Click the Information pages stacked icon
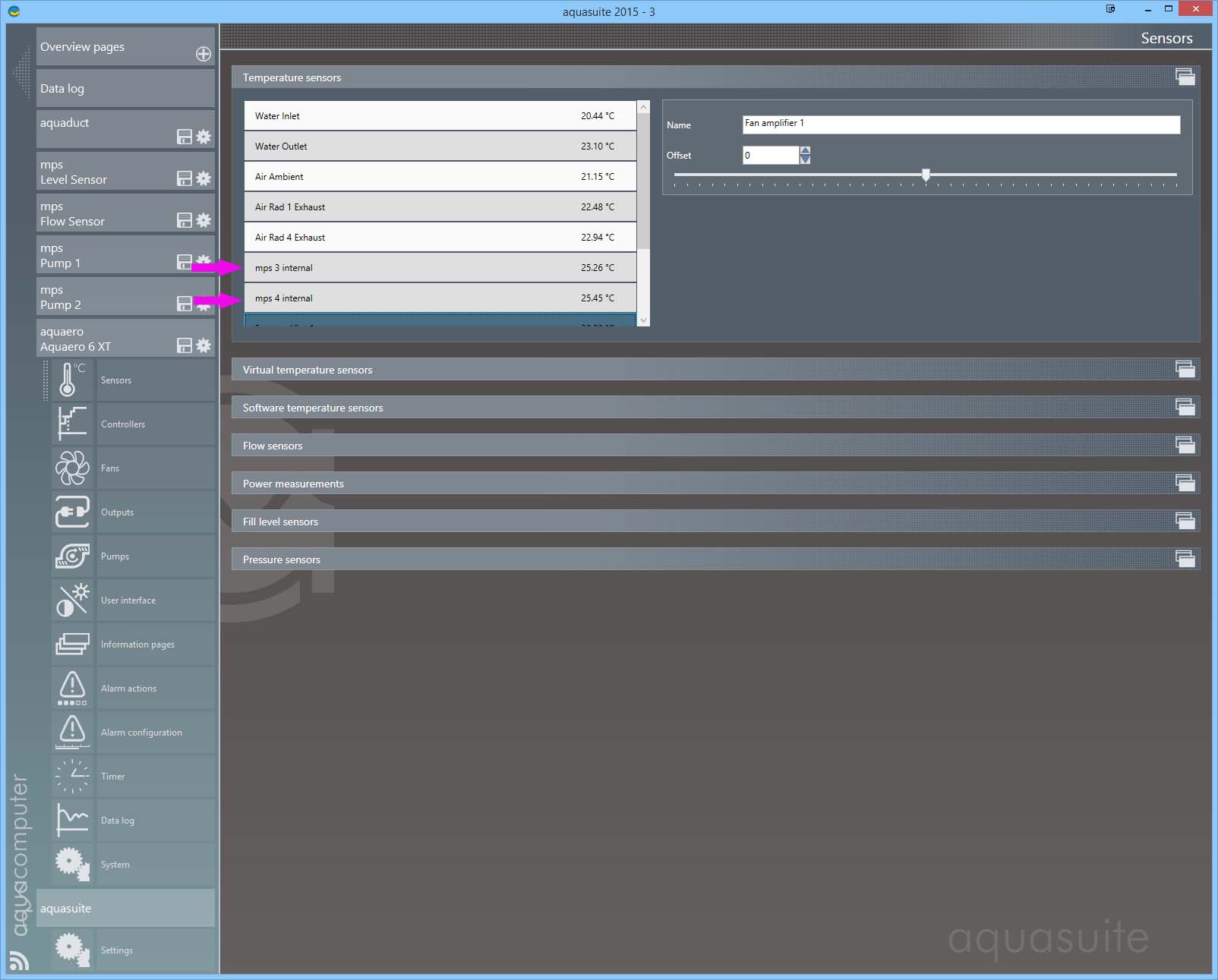The height and width of the screenshot is (980, 1218). pos(72,644)
